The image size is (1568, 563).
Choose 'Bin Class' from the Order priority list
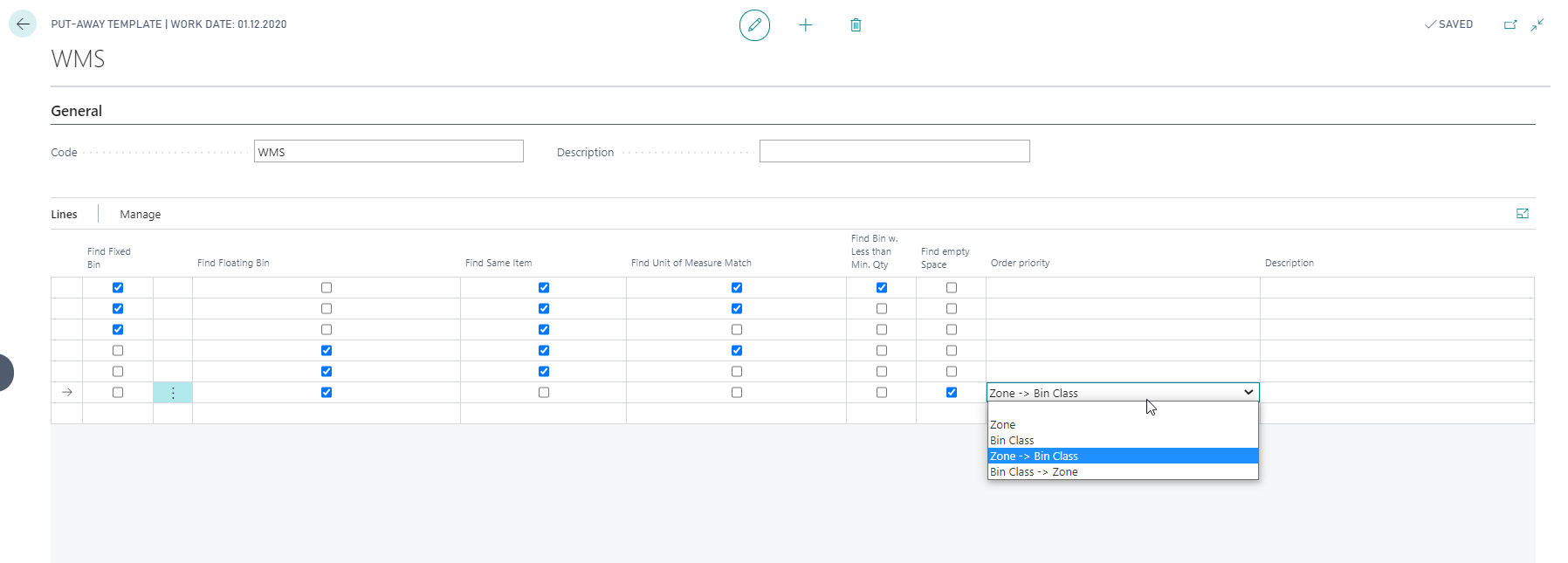[1123, 441]
